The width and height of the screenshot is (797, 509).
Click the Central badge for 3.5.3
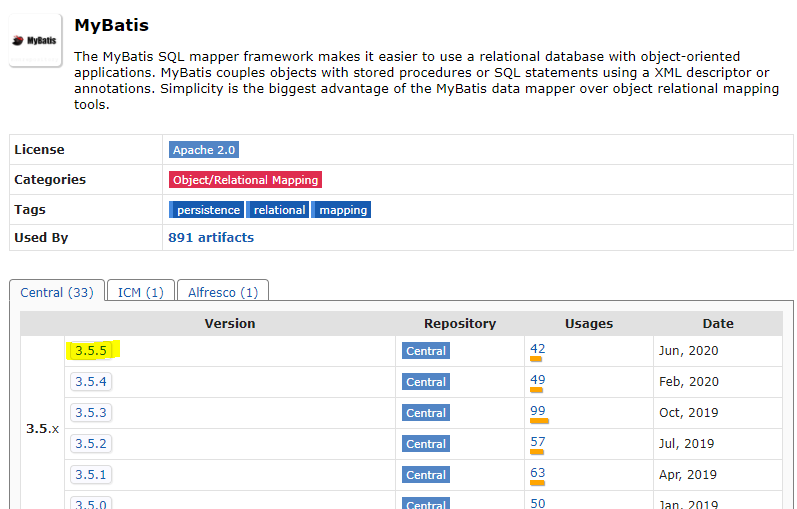426,413
